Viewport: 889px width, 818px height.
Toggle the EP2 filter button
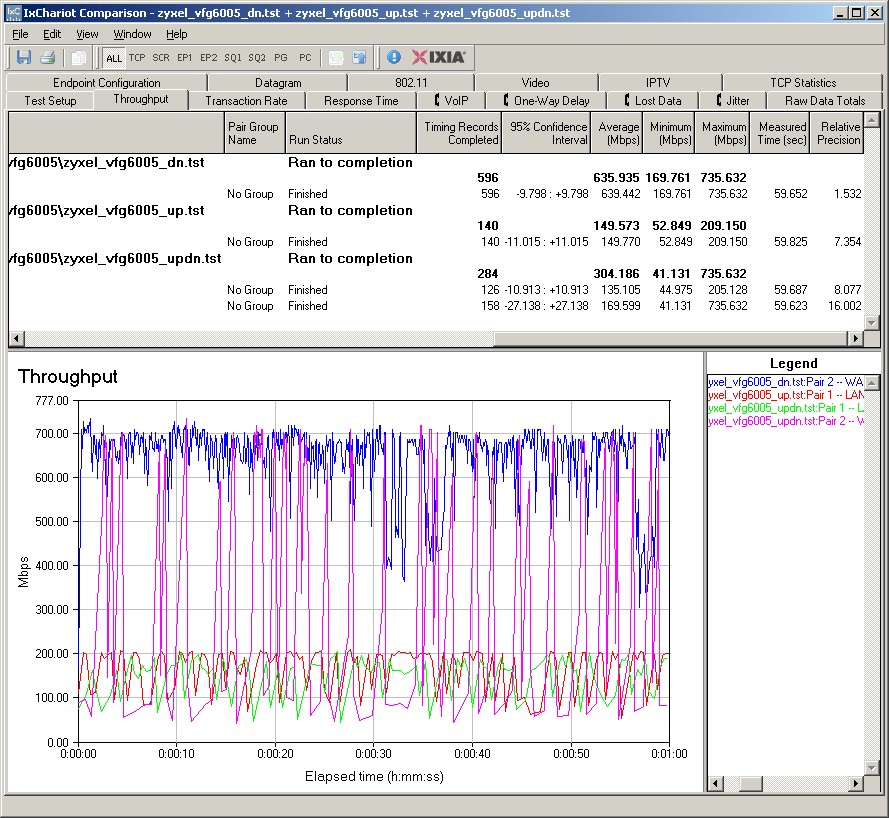tap(209, 58)
